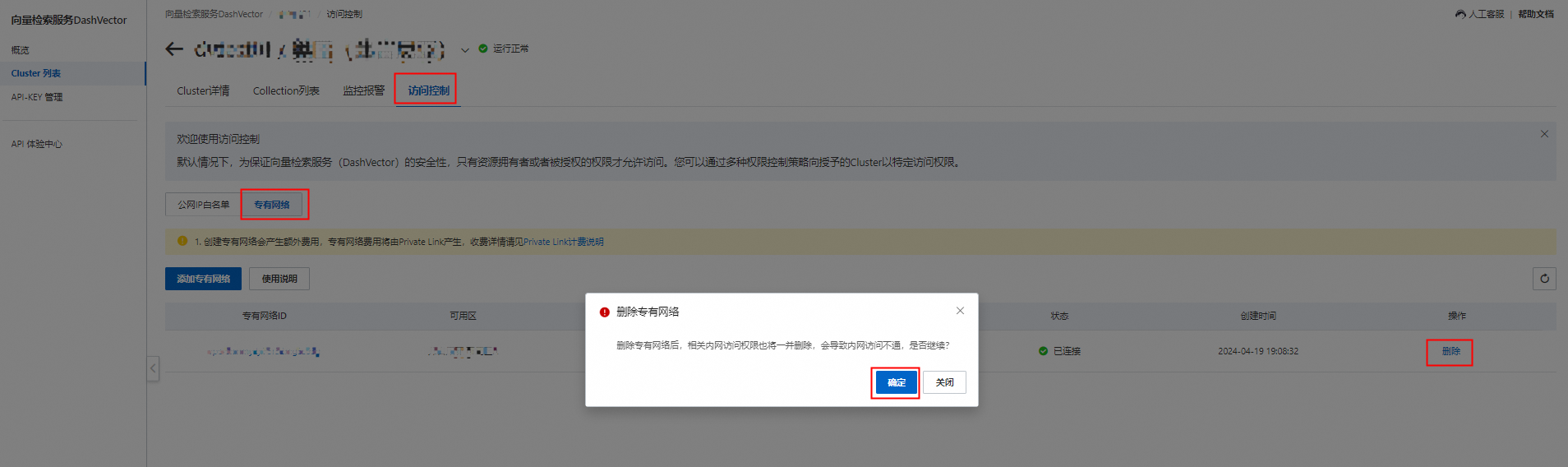Dismiss the 欢迎使用访问控制 info banner

pyautogui.click(x=1544, y=134)
